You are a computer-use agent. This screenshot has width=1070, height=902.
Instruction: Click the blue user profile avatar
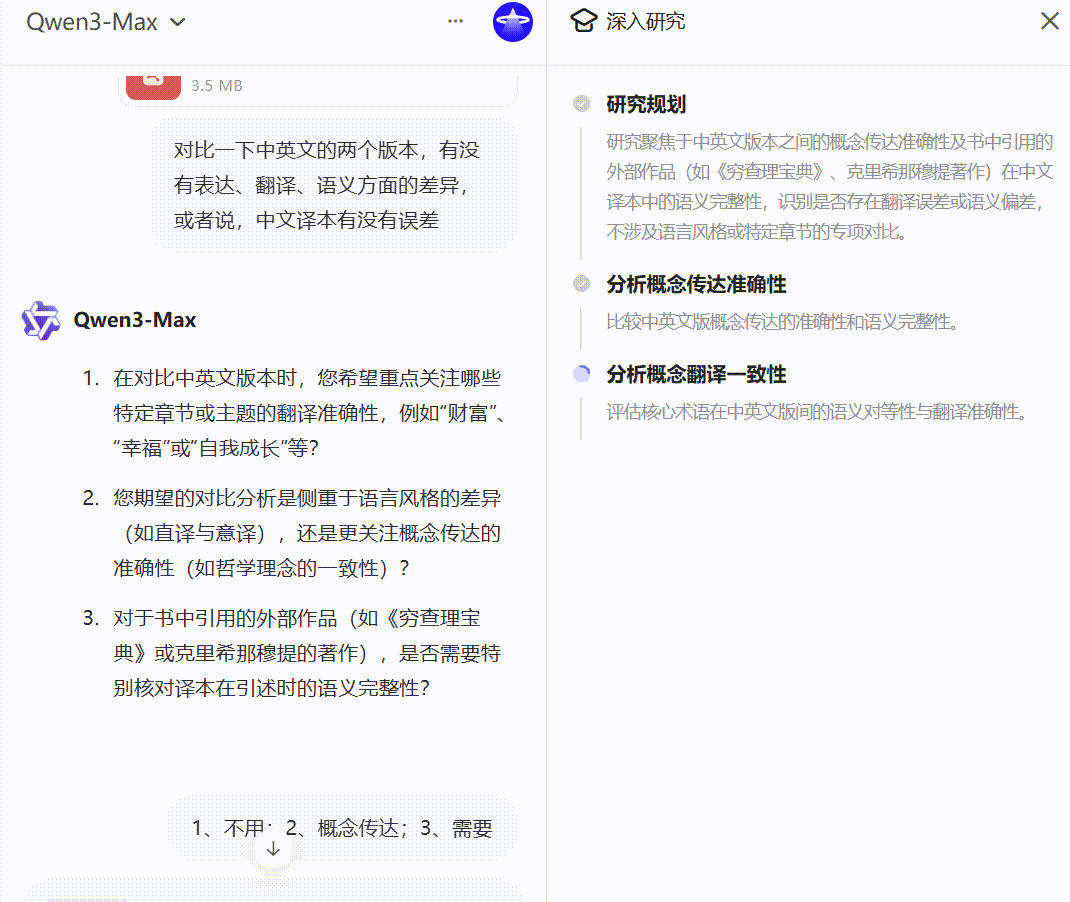(513, 21)
